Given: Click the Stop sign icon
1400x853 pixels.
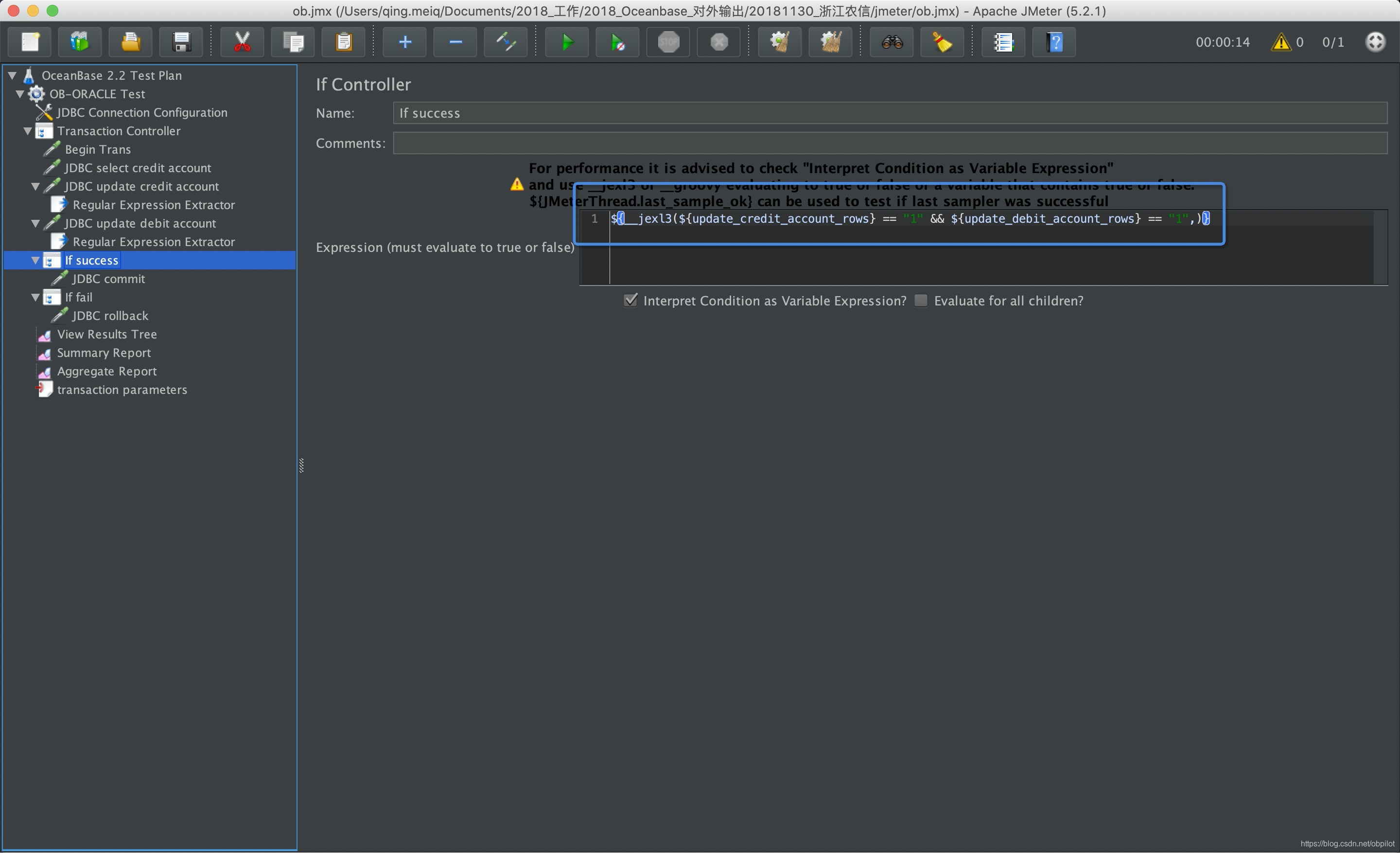Looking at the screenshot, I should tap(668, 42).
